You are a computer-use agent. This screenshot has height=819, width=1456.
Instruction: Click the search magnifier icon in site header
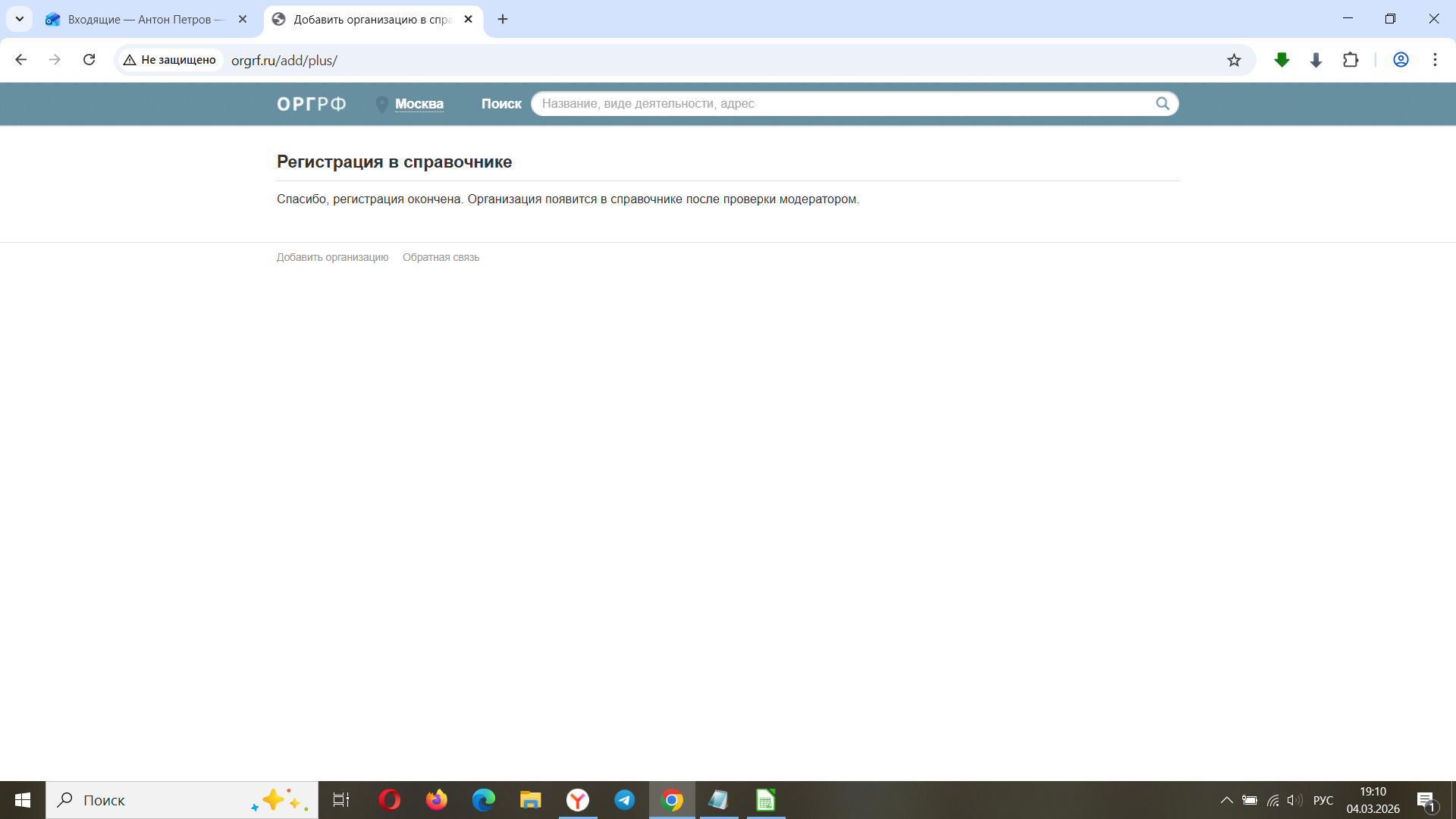pyautogui.click(x=1162, y=104)
